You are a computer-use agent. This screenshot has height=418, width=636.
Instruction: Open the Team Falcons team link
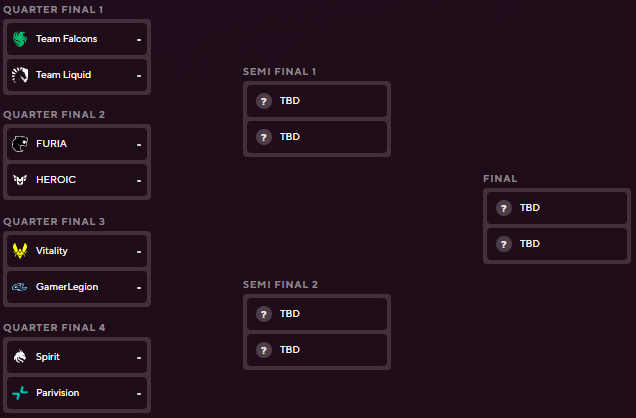coord(66,39)
